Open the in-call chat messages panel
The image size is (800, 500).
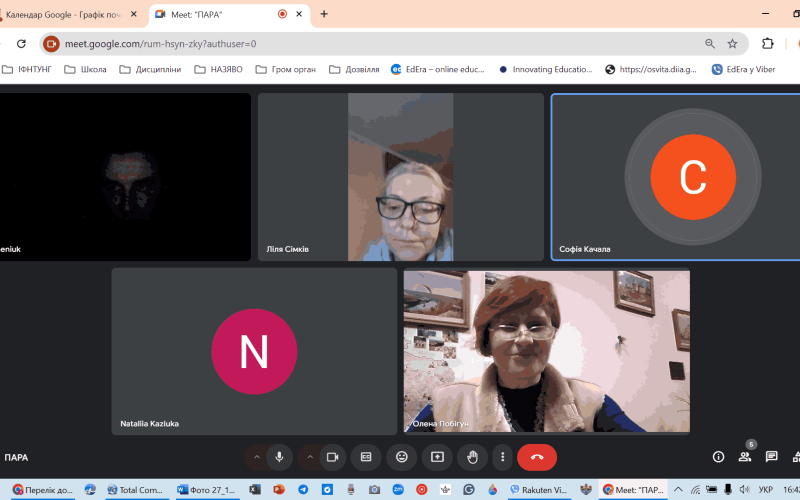click(x=771, y=457)
